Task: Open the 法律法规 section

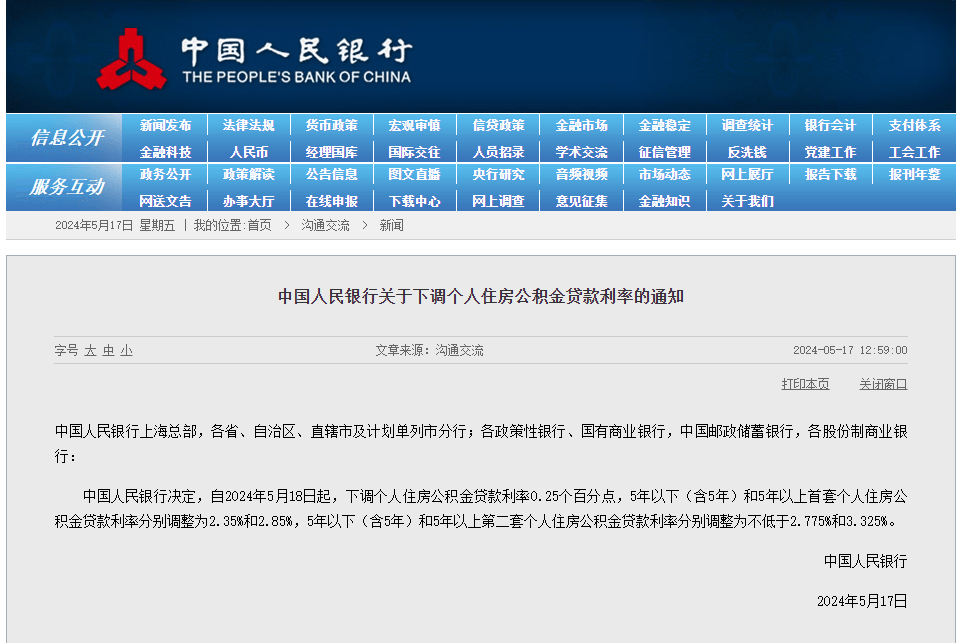Action: coord(248,125)
